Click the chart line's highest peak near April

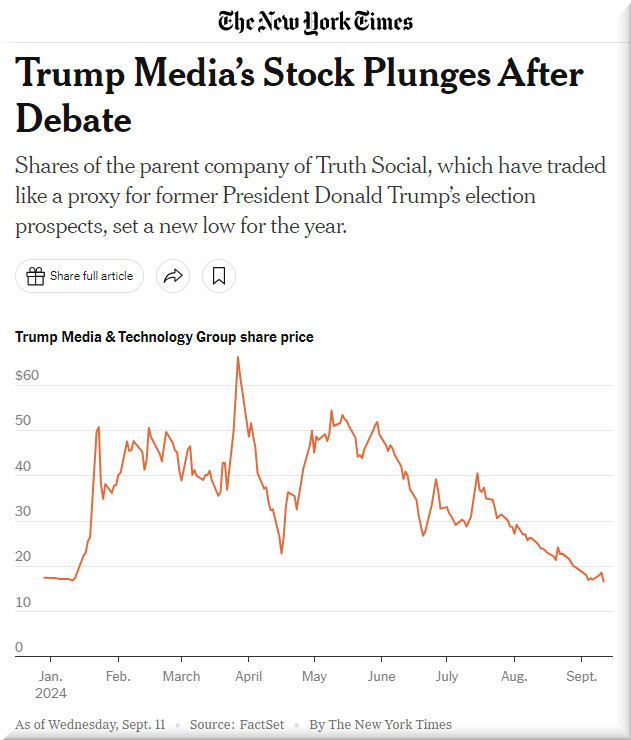tap(237, 357)
